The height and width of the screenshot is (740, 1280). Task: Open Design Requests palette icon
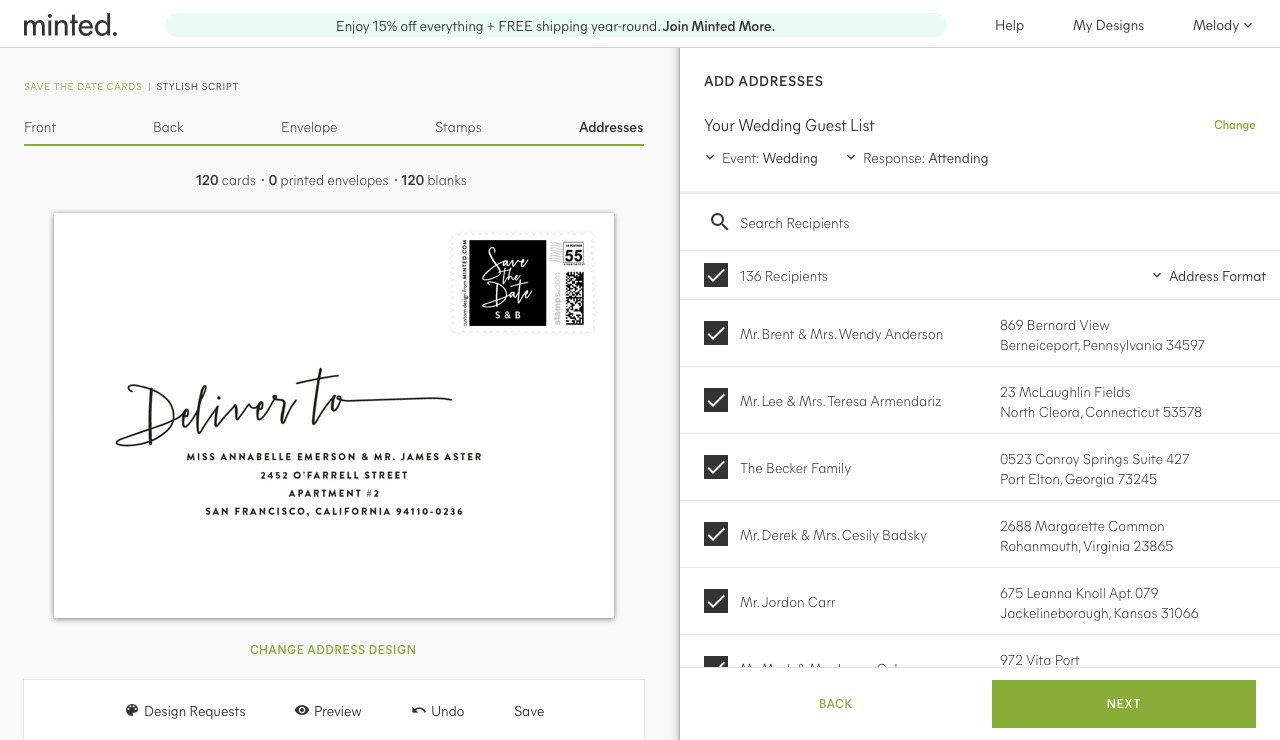pyautogui.click(x=132, y=710)
